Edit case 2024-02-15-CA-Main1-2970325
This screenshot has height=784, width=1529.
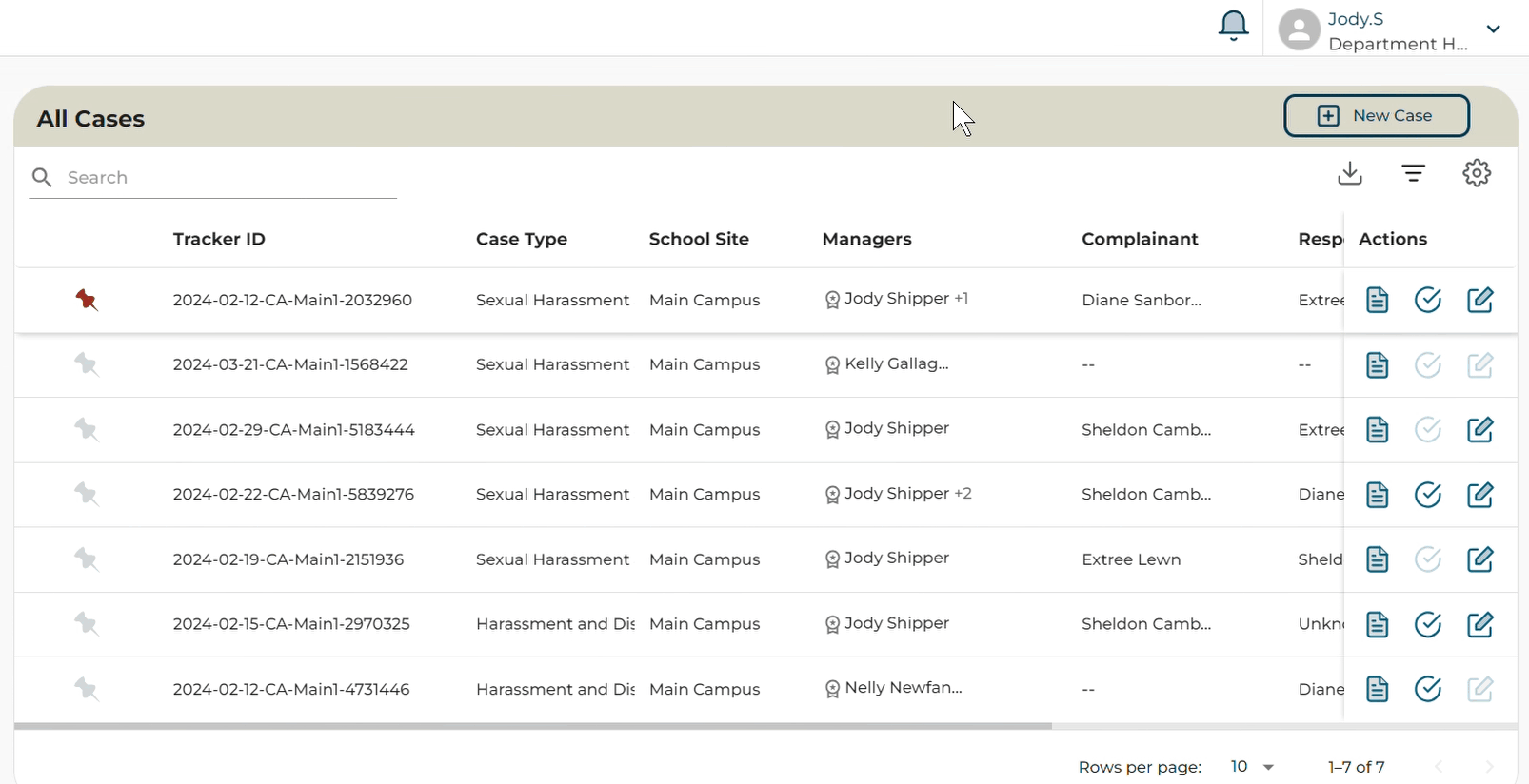(x=1479, y=624)
